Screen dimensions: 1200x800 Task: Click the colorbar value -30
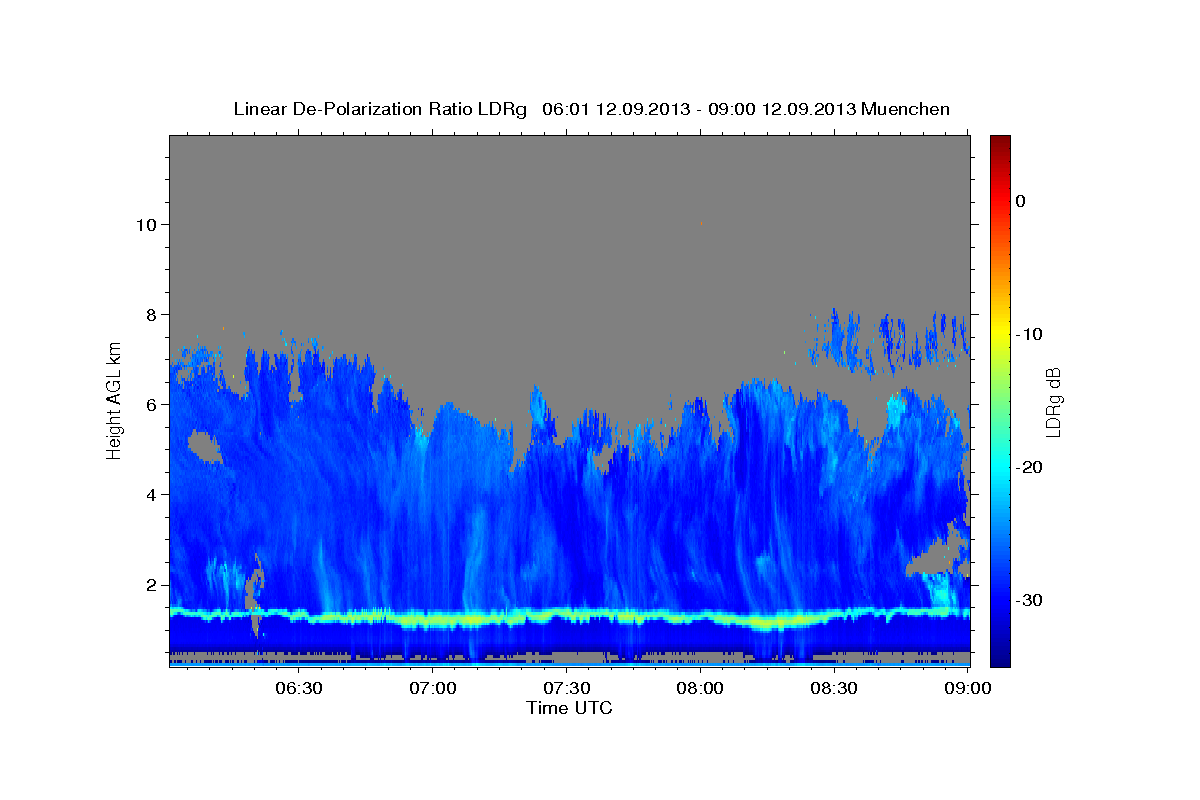click(x=1028, y=600)
